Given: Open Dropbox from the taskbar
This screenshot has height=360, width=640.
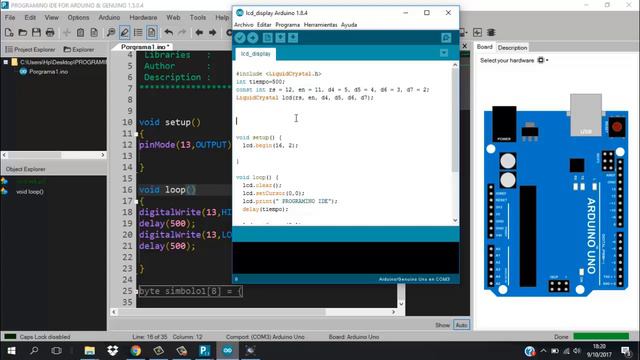Looking at the screenshot, I should [x=113, y=351].
